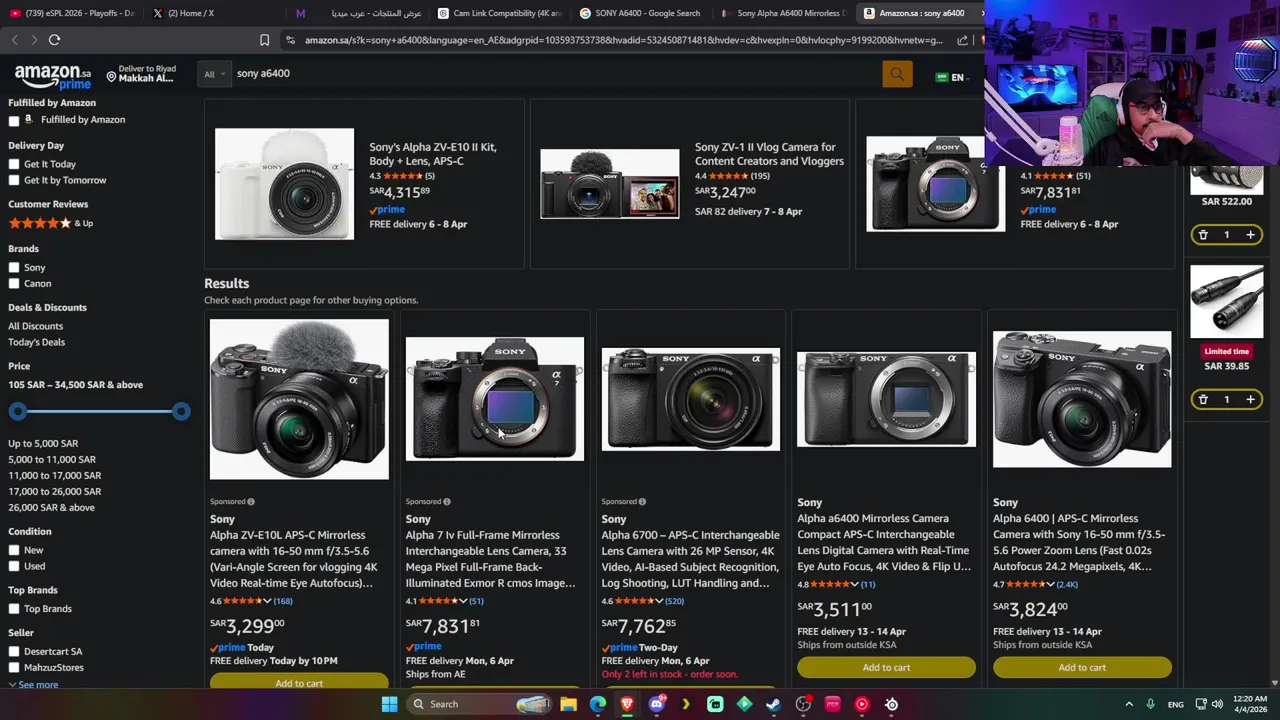Open site settings icon left of URL
This screenshot has width=1280, height=720.
click(x=290, y=40)
